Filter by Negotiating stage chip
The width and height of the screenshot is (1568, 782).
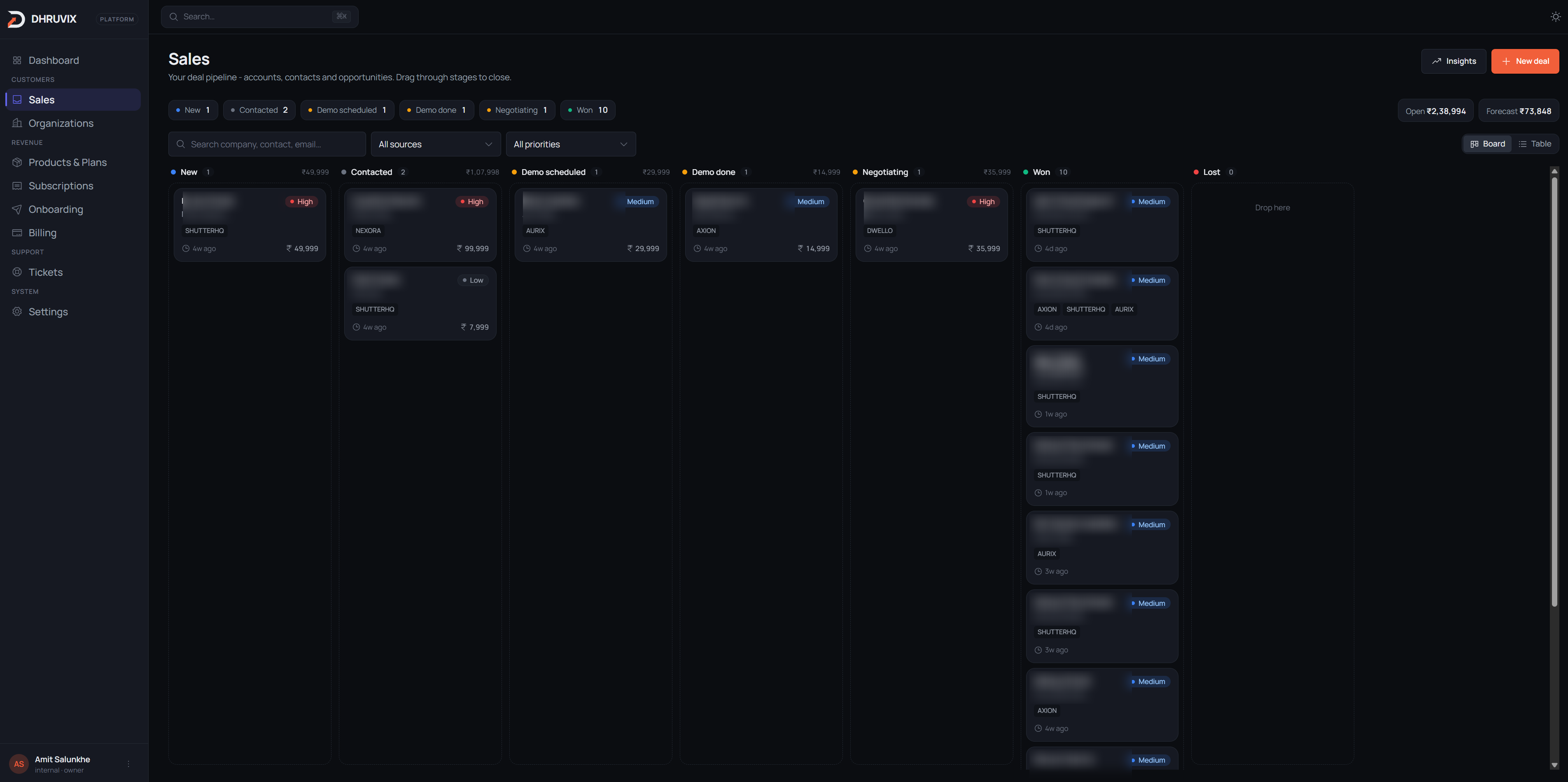pyautogui.click(x=517, y=110)
